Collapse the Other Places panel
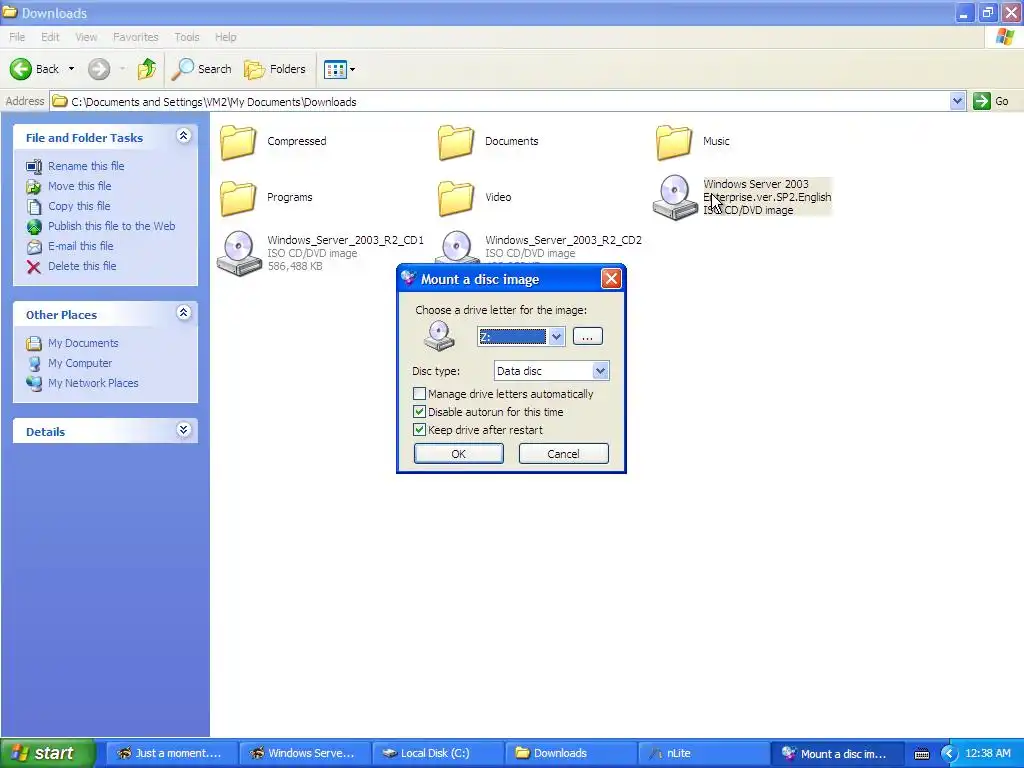1024x768 pixels. tap(184, 313)
